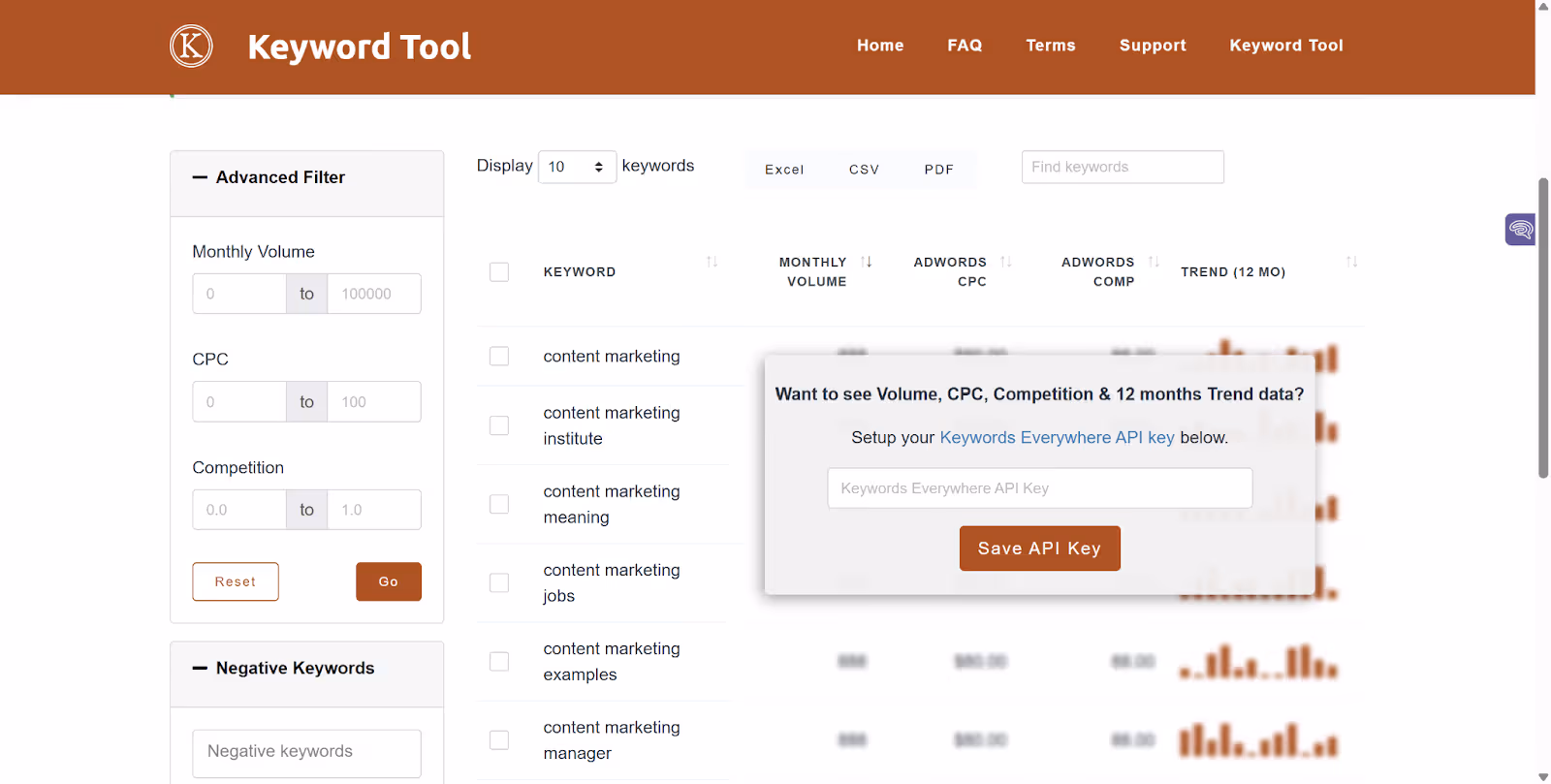
Task: Click the Negative keywords text box
Action: (306, 753)
